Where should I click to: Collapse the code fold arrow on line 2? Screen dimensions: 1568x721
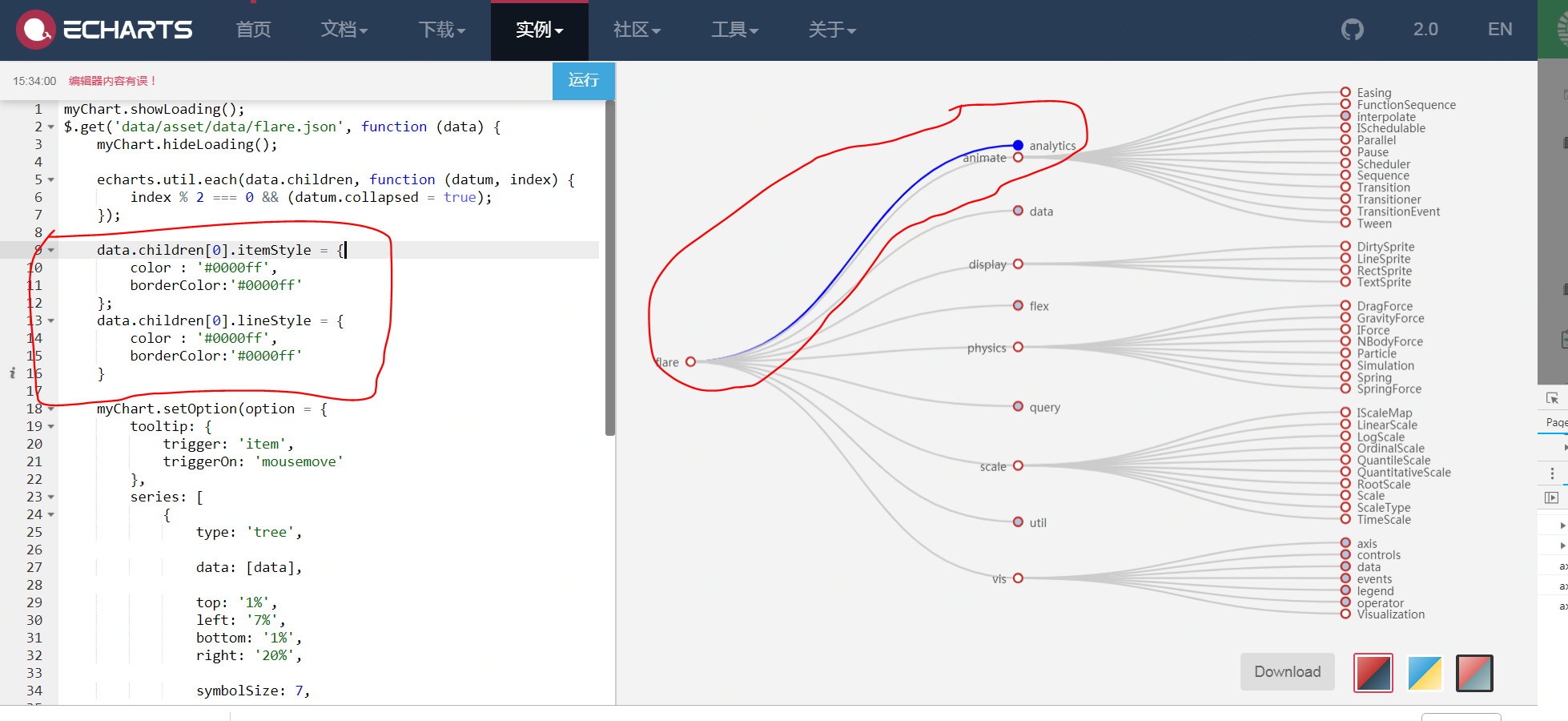pyautogui.click(x=50, y=127)
